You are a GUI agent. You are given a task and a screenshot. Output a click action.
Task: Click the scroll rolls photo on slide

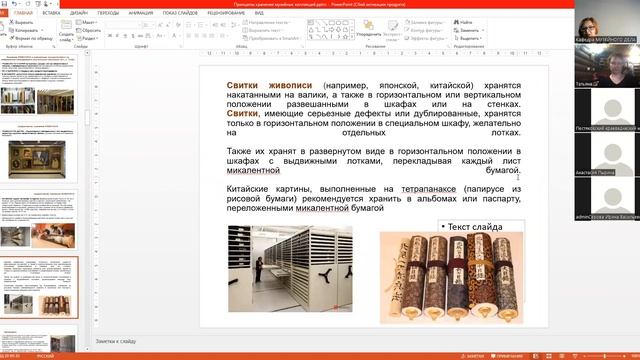tap(451, 278)
